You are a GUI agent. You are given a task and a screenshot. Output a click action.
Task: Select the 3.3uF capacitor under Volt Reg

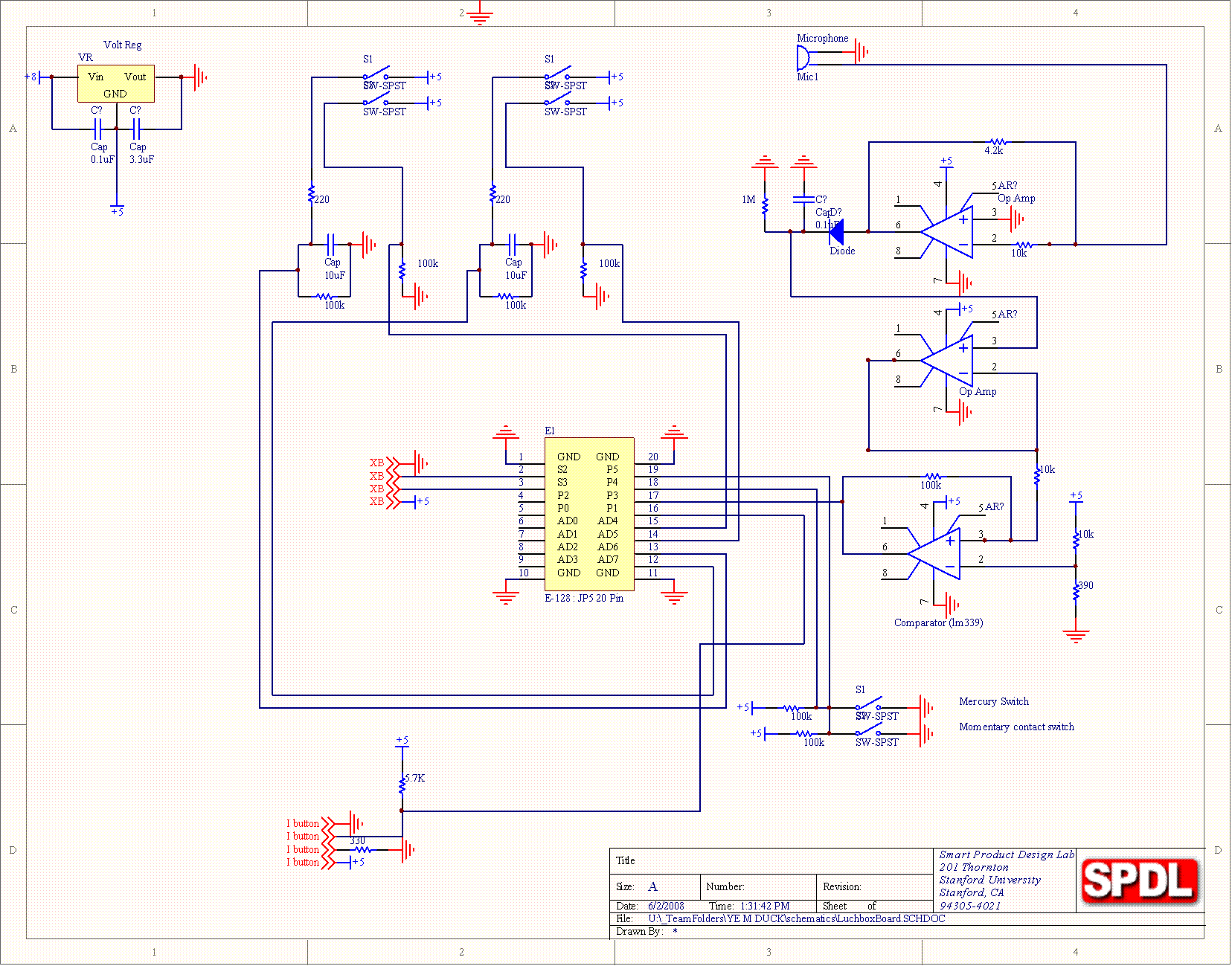[x=135, y=129]
